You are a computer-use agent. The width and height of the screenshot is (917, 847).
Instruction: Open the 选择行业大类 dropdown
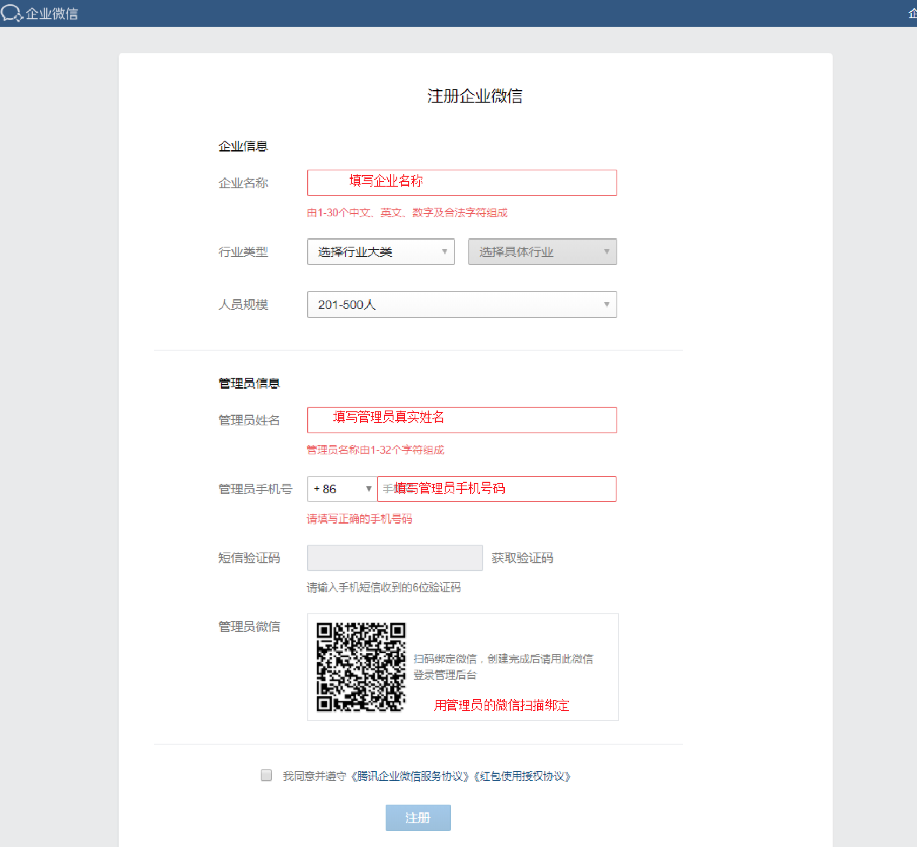click(x=380, y=252)
